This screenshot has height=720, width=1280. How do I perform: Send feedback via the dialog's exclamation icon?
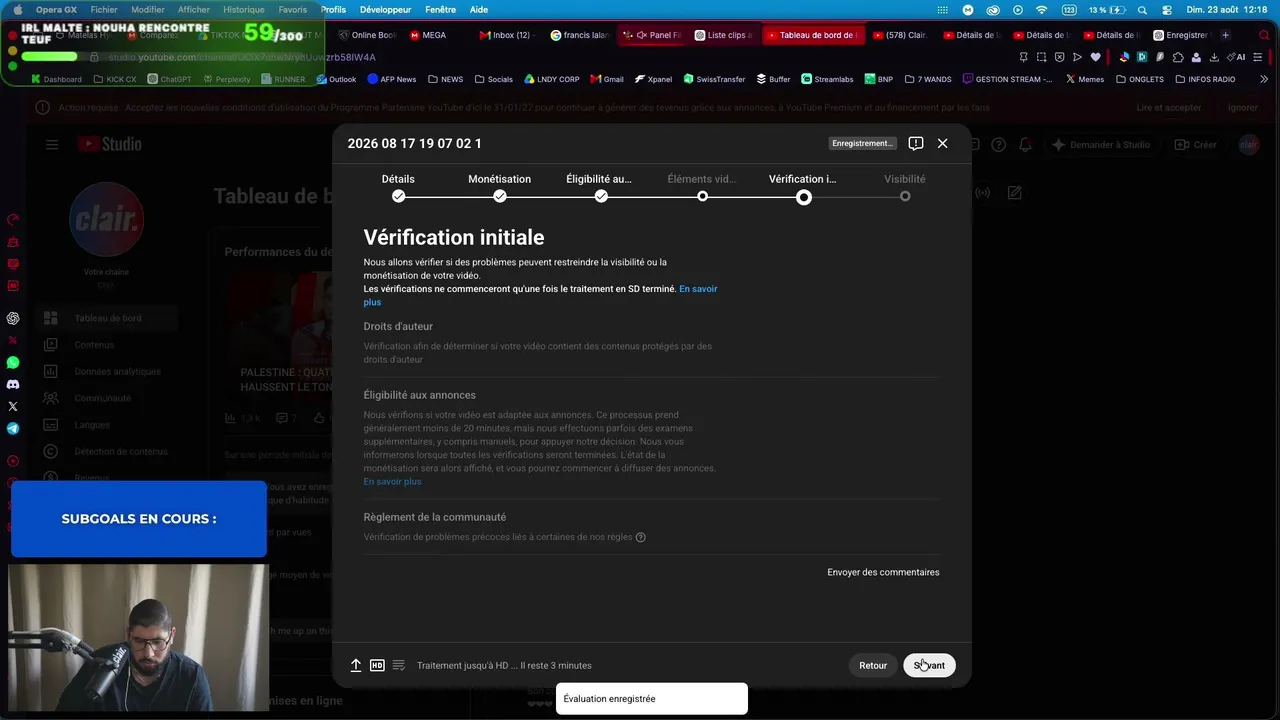click(x=915, y=143)
